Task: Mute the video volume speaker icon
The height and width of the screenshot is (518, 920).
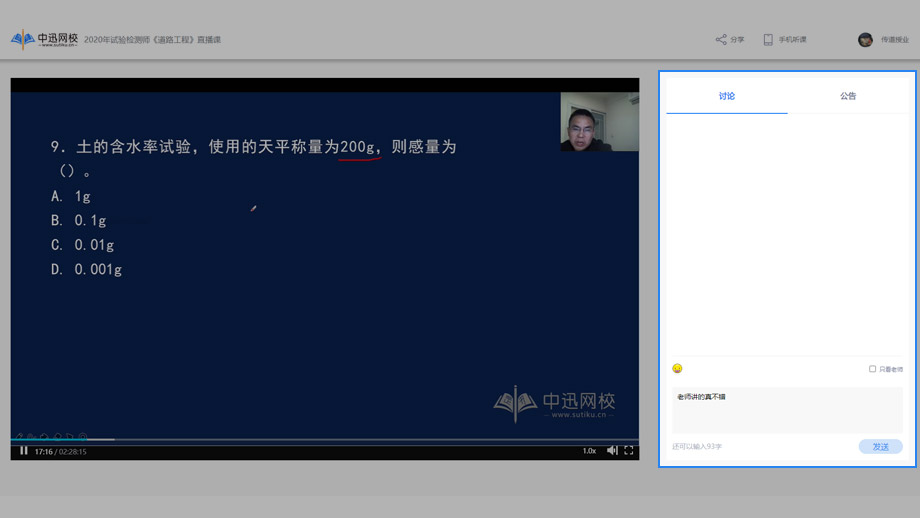Action: [x=612, y=451]
